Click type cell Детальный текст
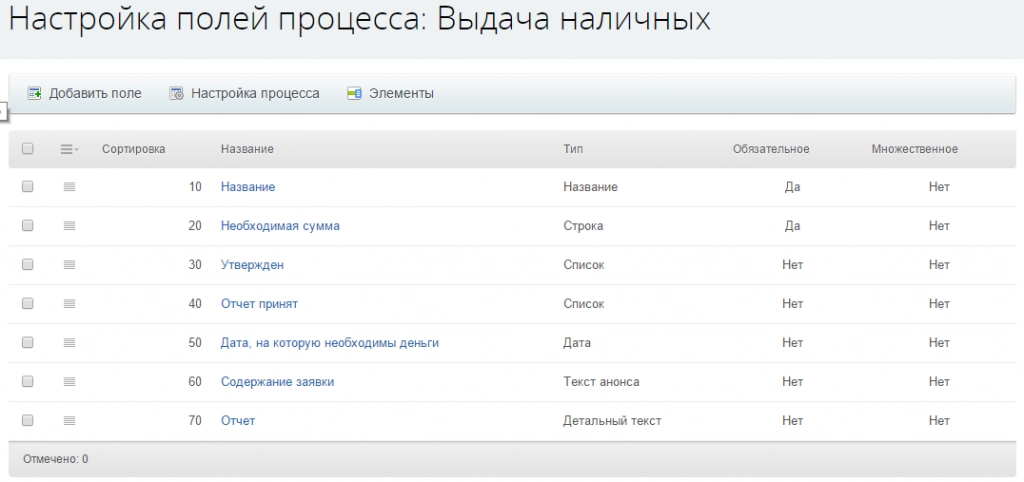Image resolution: width=1024 pixels, height=482 pixels. (612, 421)
